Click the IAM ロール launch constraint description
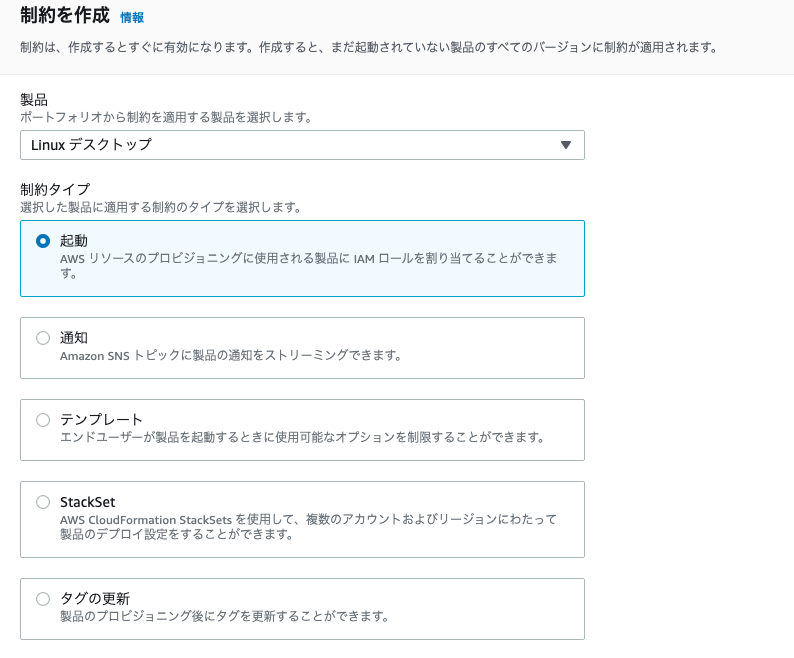 (308, 266)
